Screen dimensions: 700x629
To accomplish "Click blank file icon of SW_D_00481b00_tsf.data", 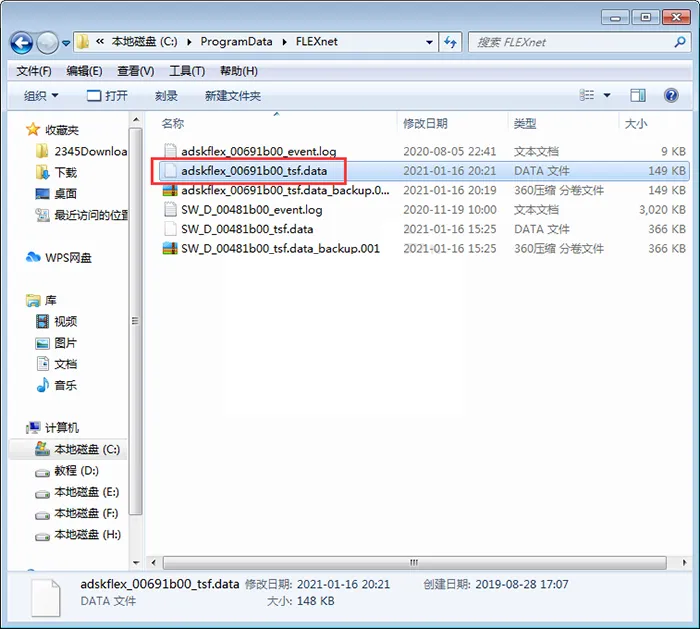I will pyautogui.click(x=170, y=229).
